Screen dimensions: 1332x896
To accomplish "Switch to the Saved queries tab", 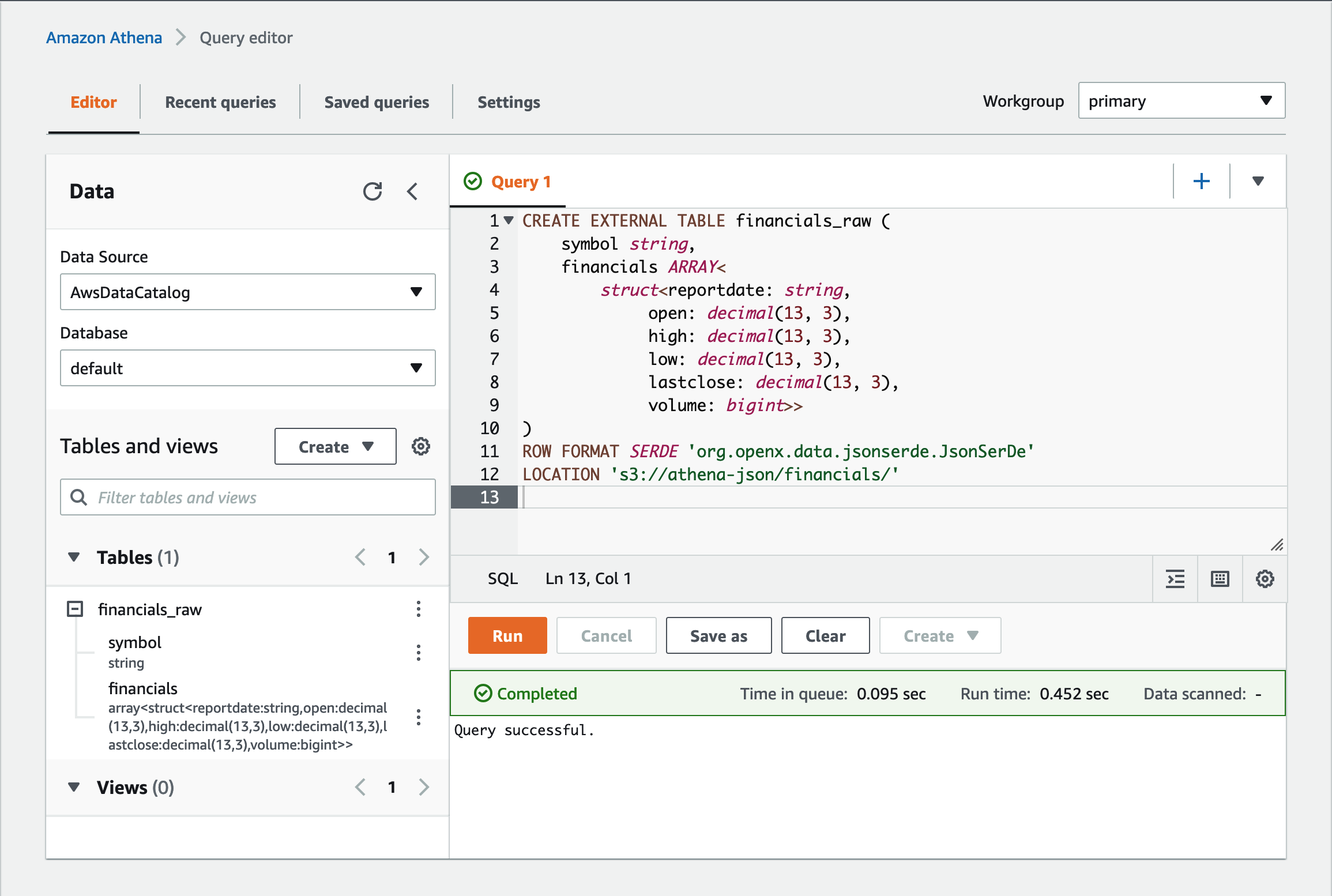I will pos(377,102).
